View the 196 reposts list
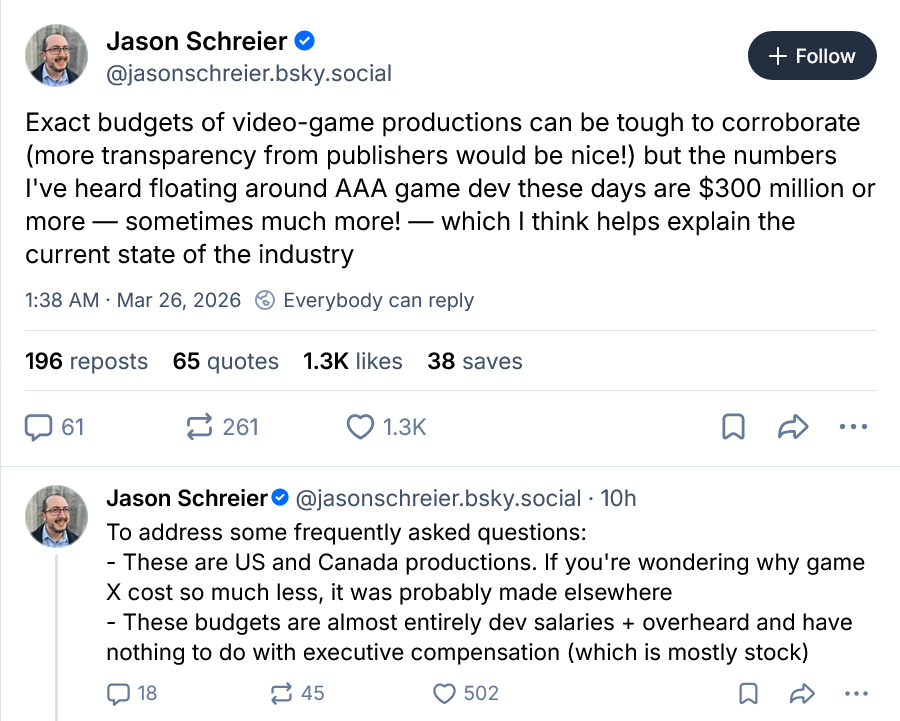The height and width of the screenshot is (721, 900). click(x=86, y=361)
